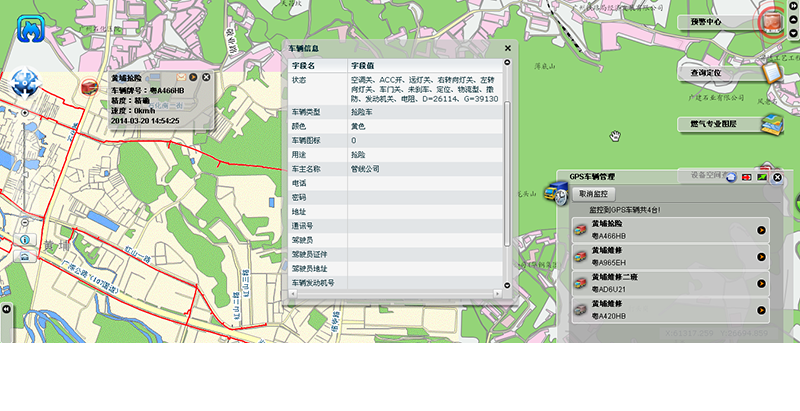Expand vehicle 粤AD6U21 arrow in GPS list
Screen dimensions: 800x411
(761, 284)
